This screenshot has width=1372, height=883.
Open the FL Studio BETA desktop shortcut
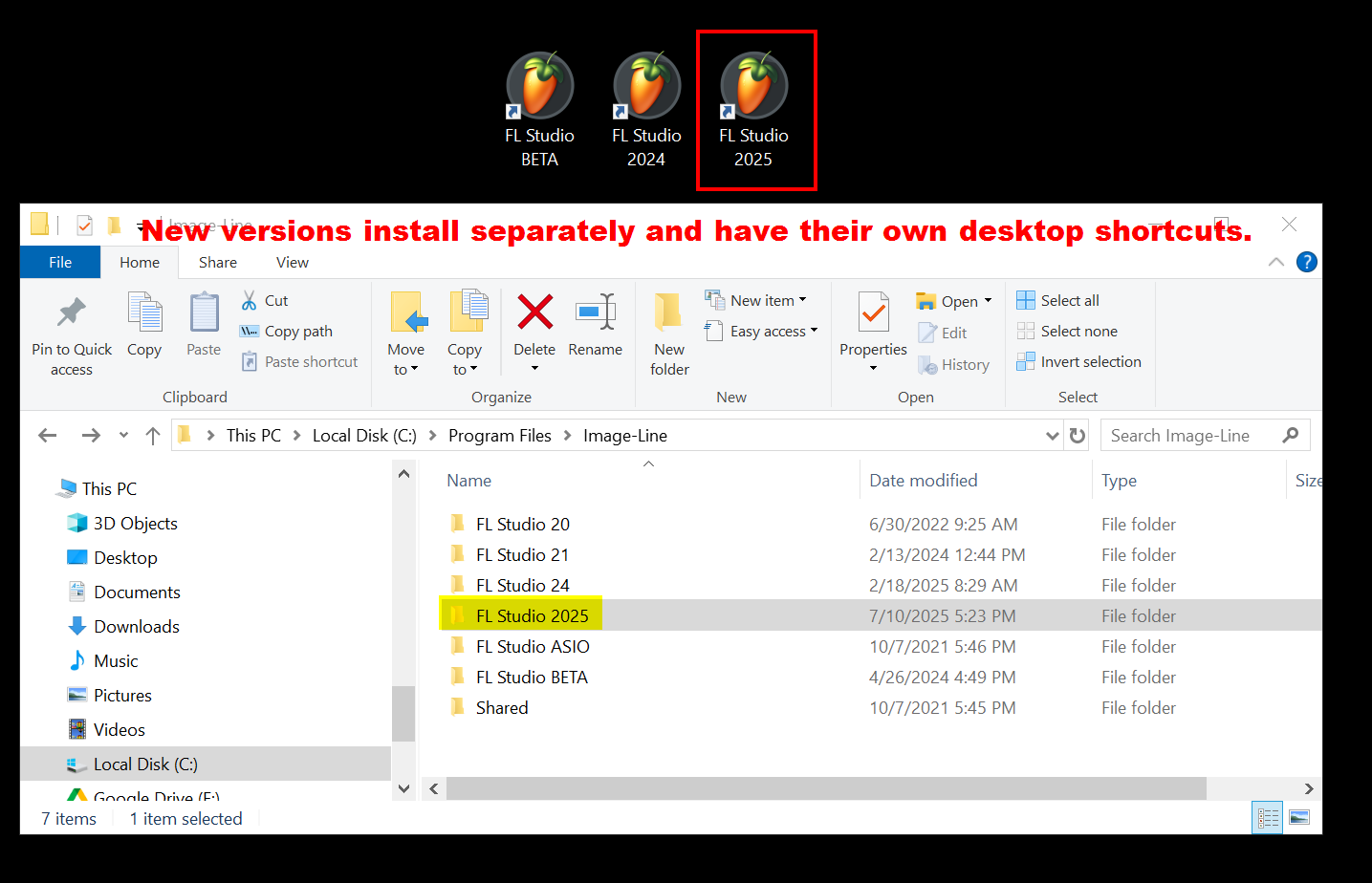539,110
